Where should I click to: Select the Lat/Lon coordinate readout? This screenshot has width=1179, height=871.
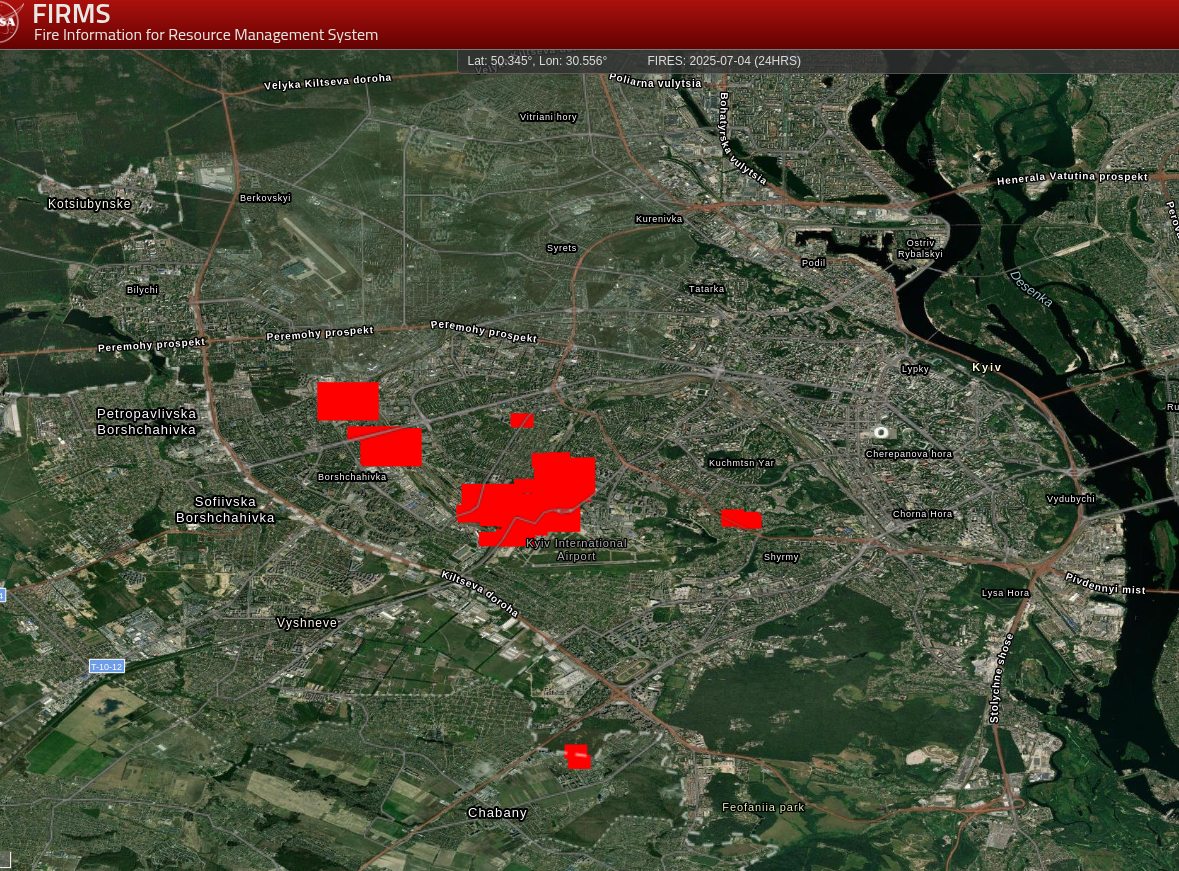(x=537, y=61)
